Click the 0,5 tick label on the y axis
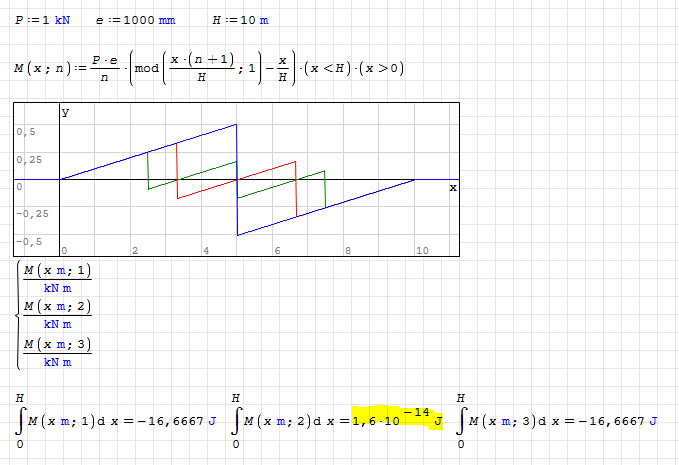Image resolution: width=679 pixels, height=465 pixels. point(26,132)
